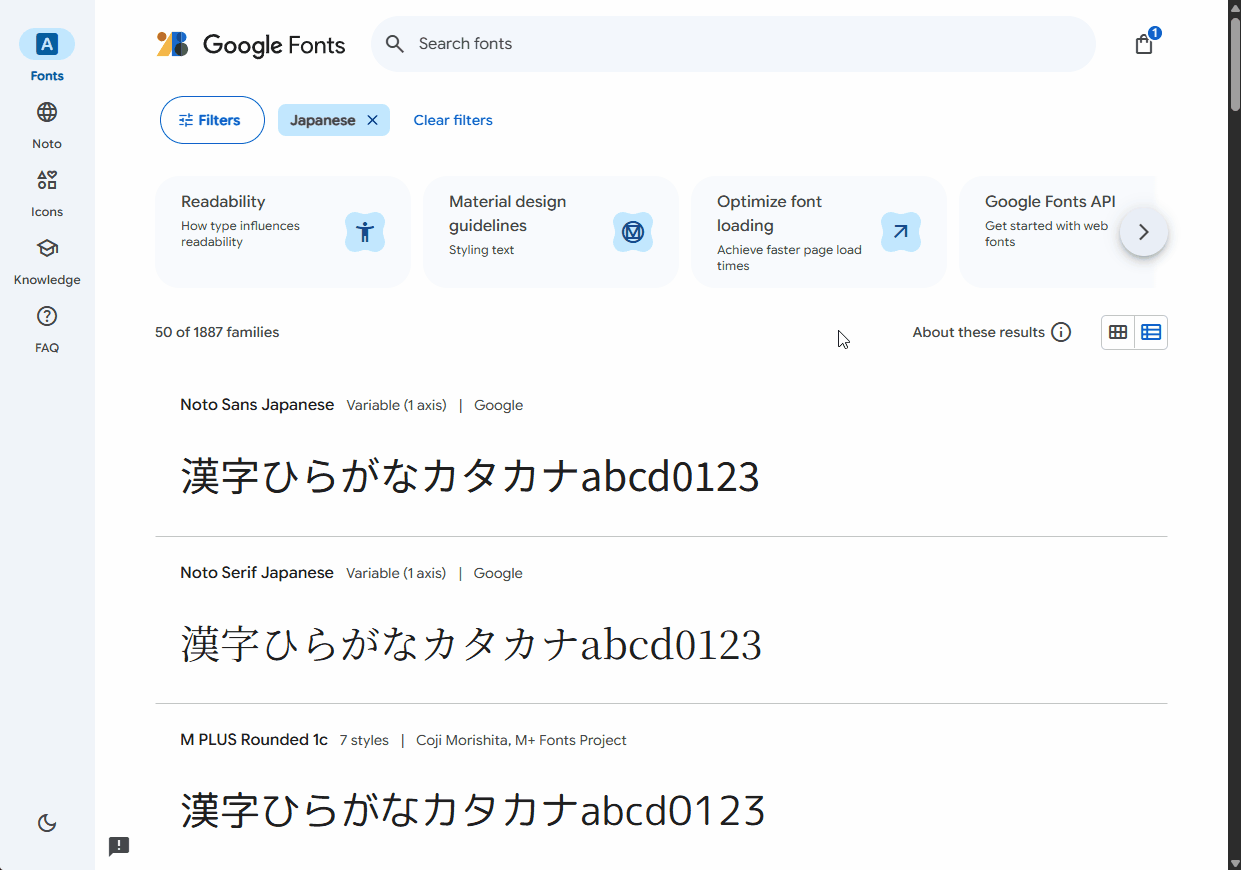Image resolution: width=1241 pixels, height=870 pixels.
Task: Open the selections cart with one item
Action: point(1143,44)
